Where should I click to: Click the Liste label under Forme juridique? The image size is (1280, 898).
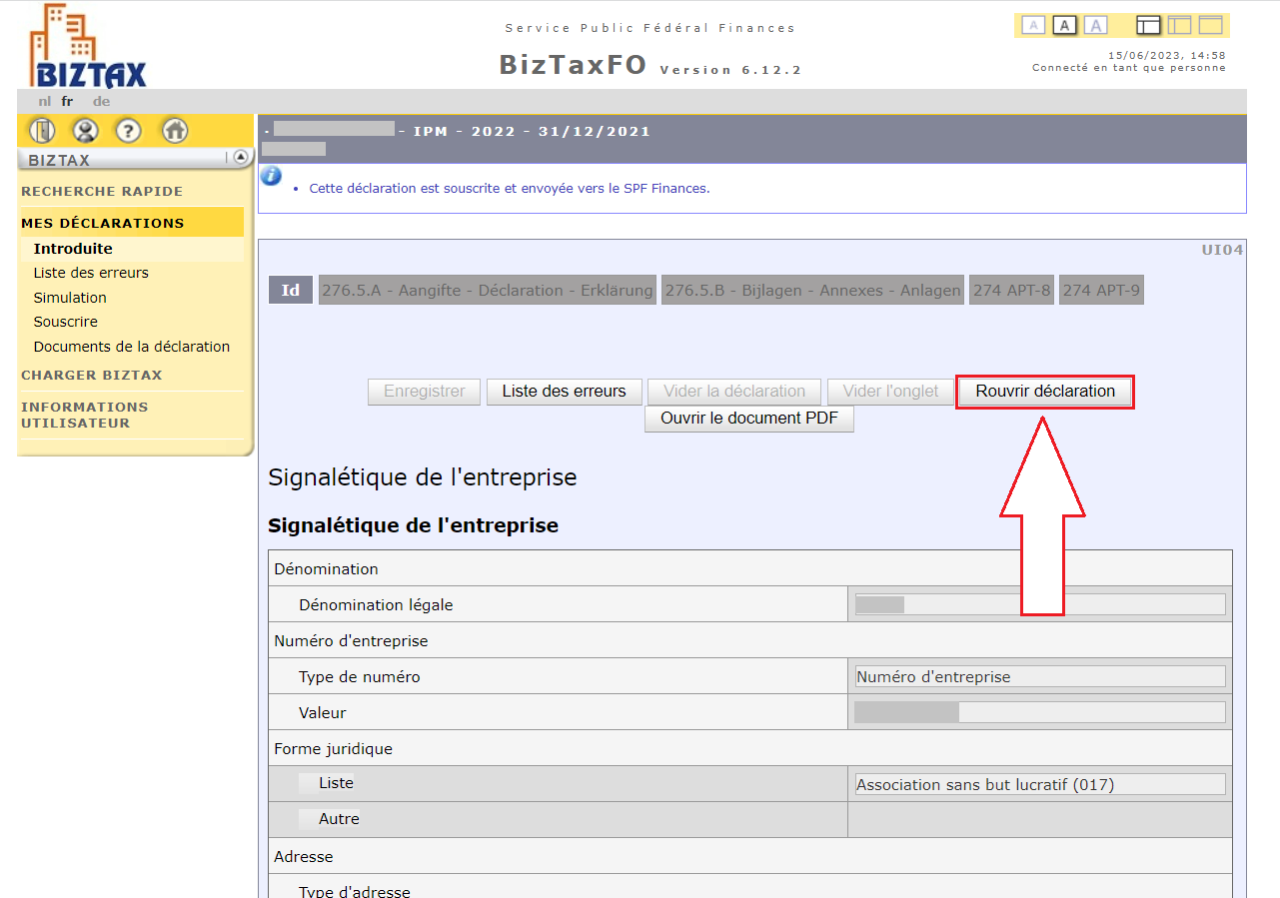[336, 783]
